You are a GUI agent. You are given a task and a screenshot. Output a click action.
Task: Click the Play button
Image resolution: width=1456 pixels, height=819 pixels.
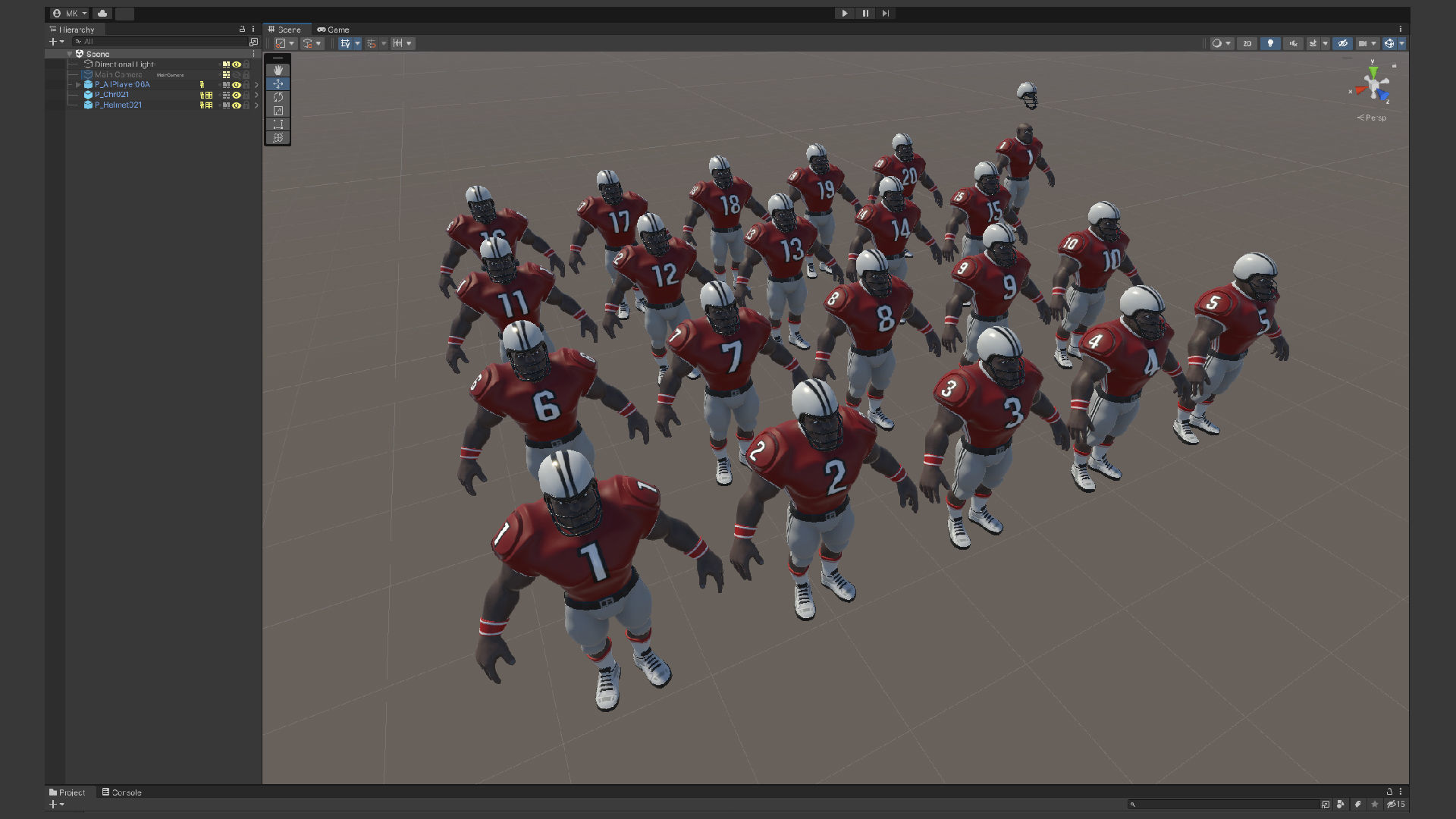tap(844, 14)
